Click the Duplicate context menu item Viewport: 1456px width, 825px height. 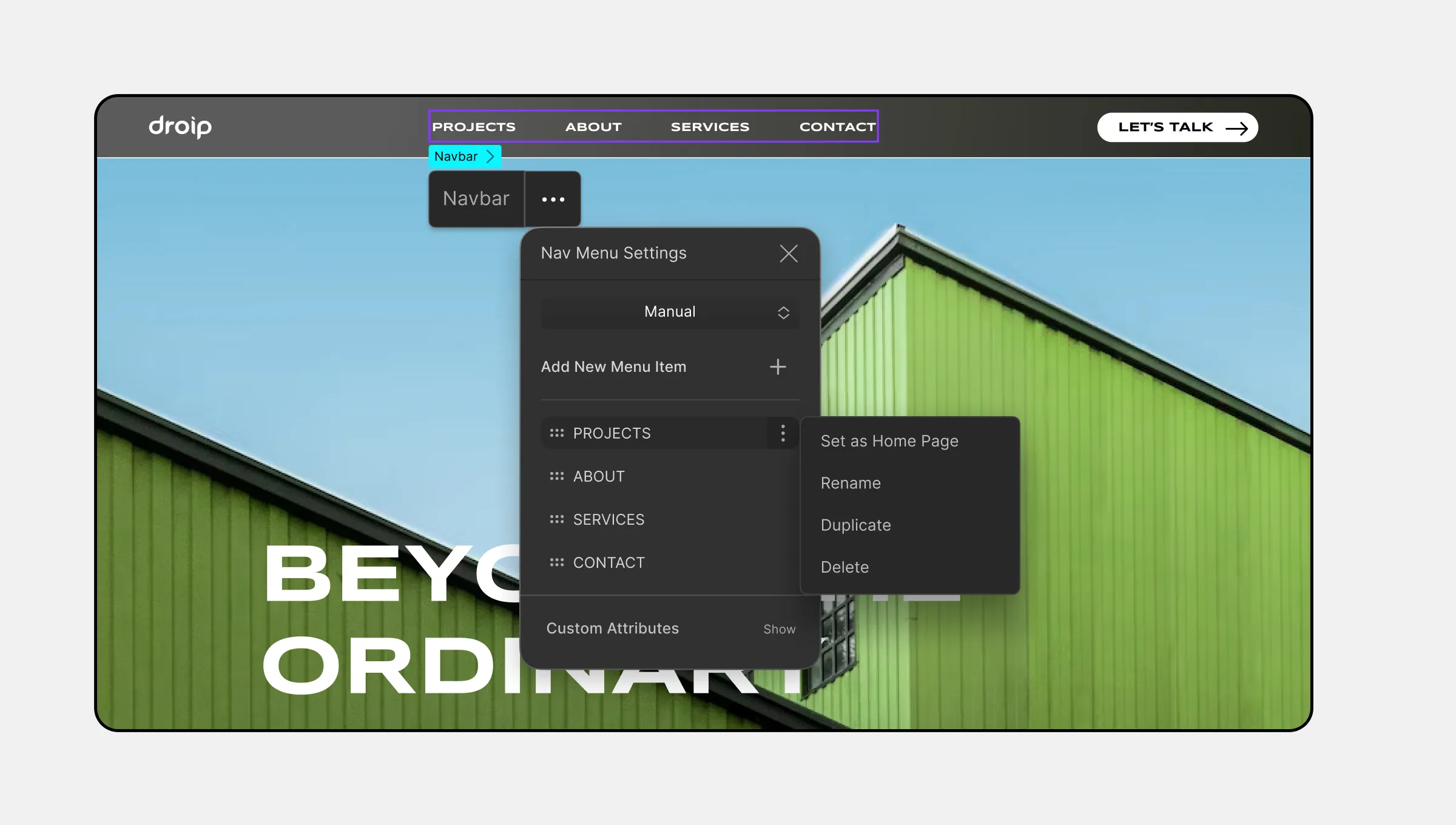click(855, 524)
